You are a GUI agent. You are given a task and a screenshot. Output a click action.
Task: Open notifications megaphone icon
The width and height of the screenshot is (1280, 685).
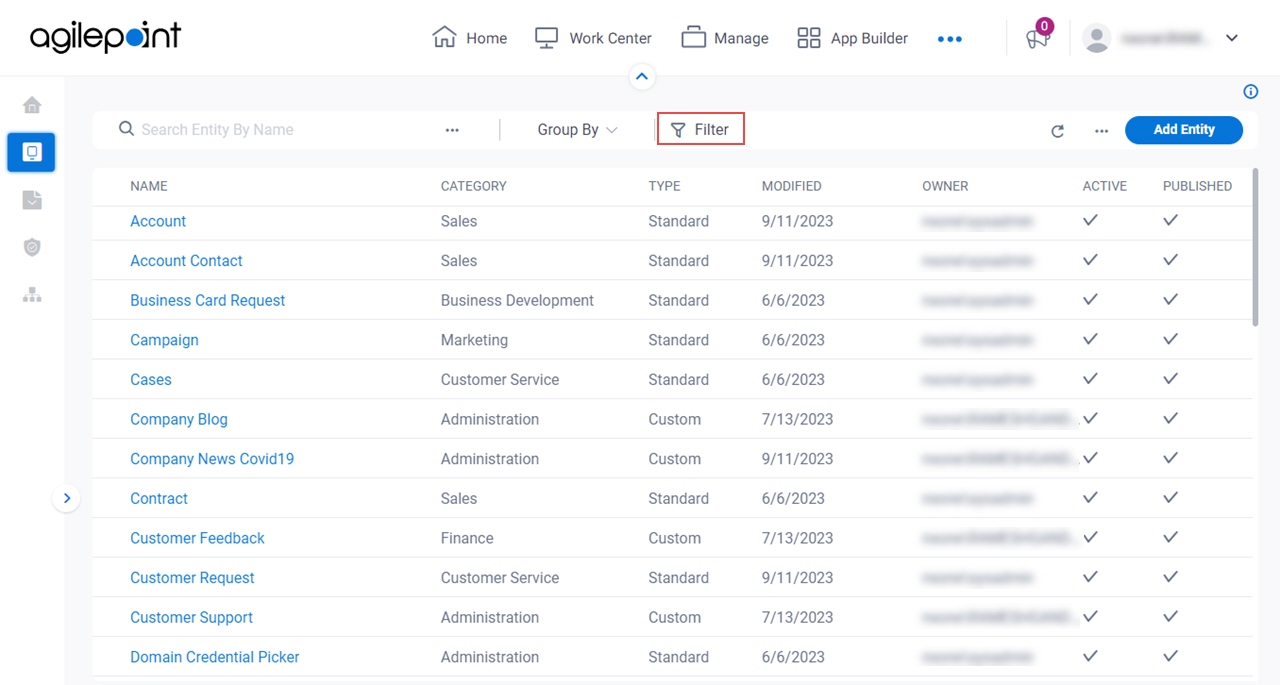[1038, 38]
